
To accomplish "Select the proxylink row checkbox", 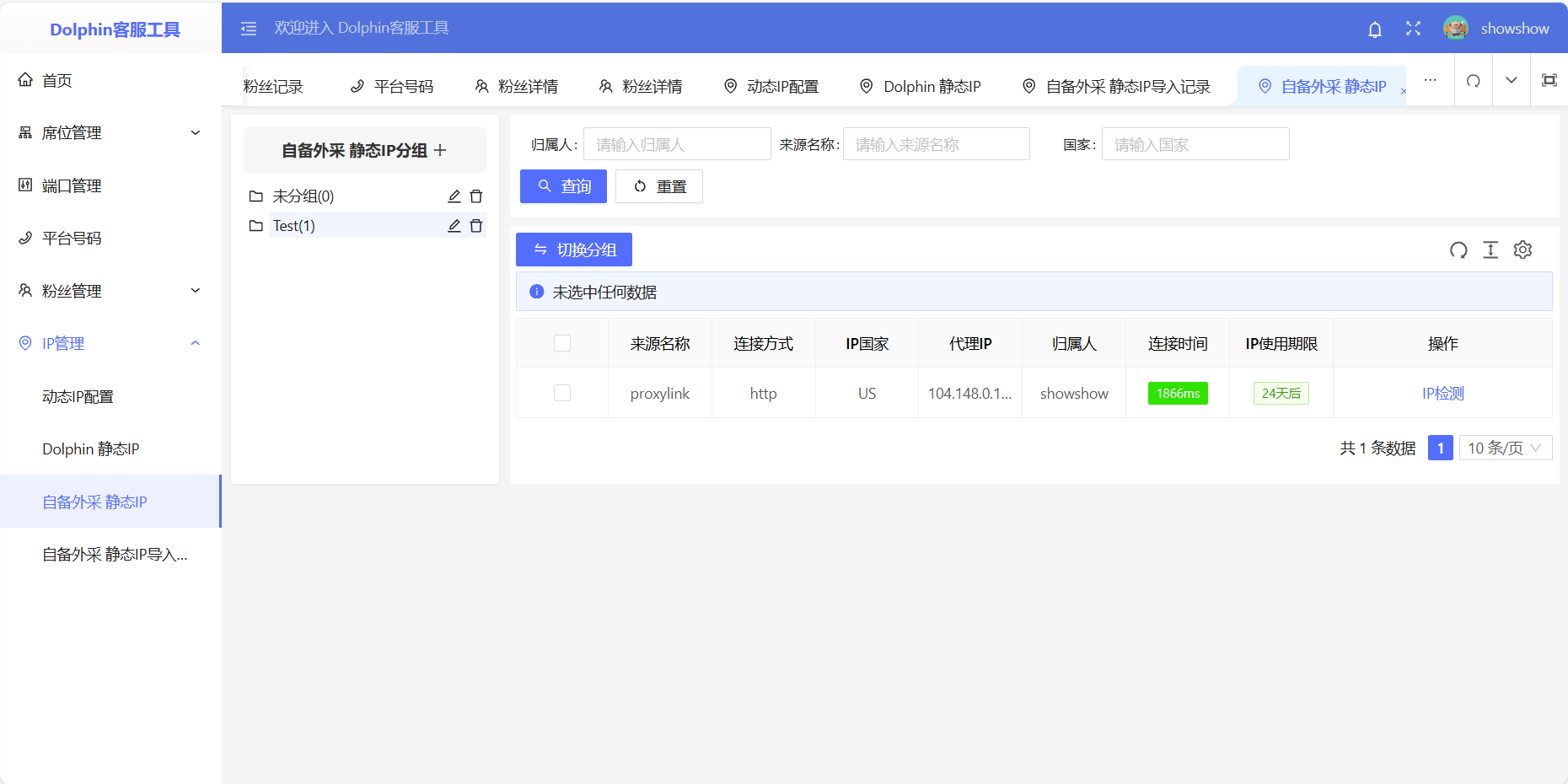I will [562, 393].
